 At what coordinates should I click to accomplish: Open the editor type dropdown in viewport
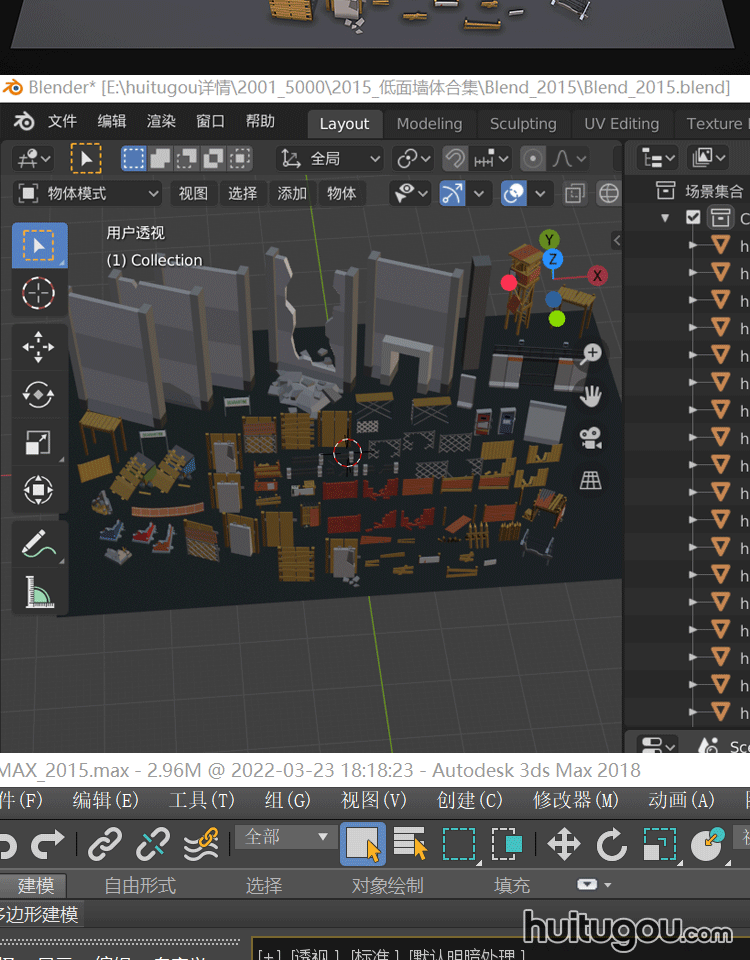coord(33,159)
